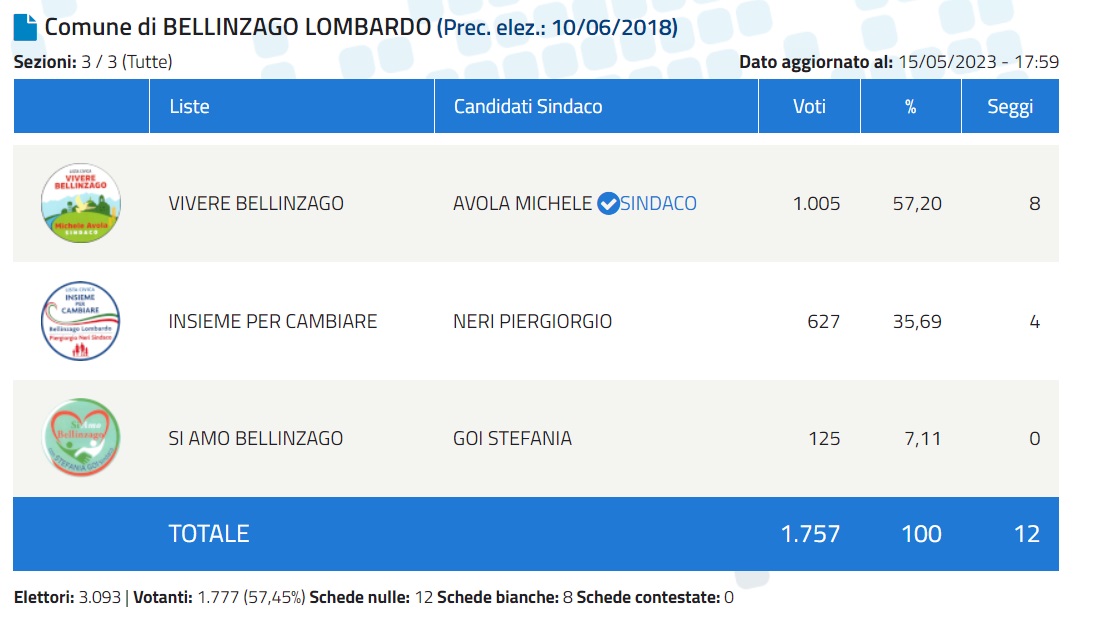
Task: Click candidate name GOI STEFANIA
Action: pyautogui.click(x=512, y=439)
